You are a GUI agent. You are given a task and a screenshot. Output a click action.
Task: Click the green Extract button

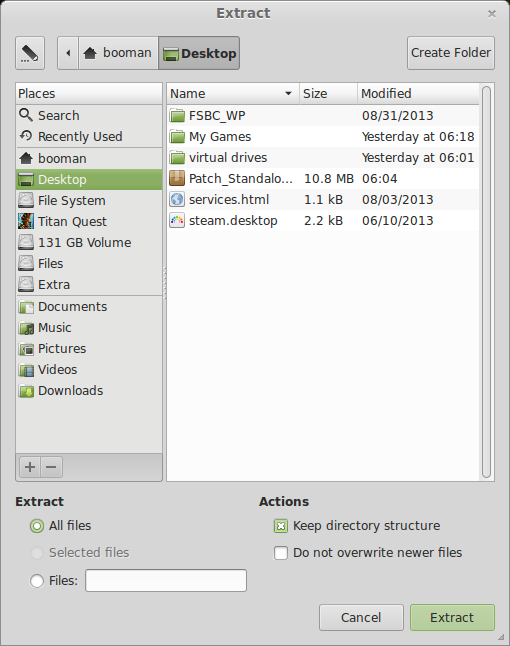(x=452, y=618)
